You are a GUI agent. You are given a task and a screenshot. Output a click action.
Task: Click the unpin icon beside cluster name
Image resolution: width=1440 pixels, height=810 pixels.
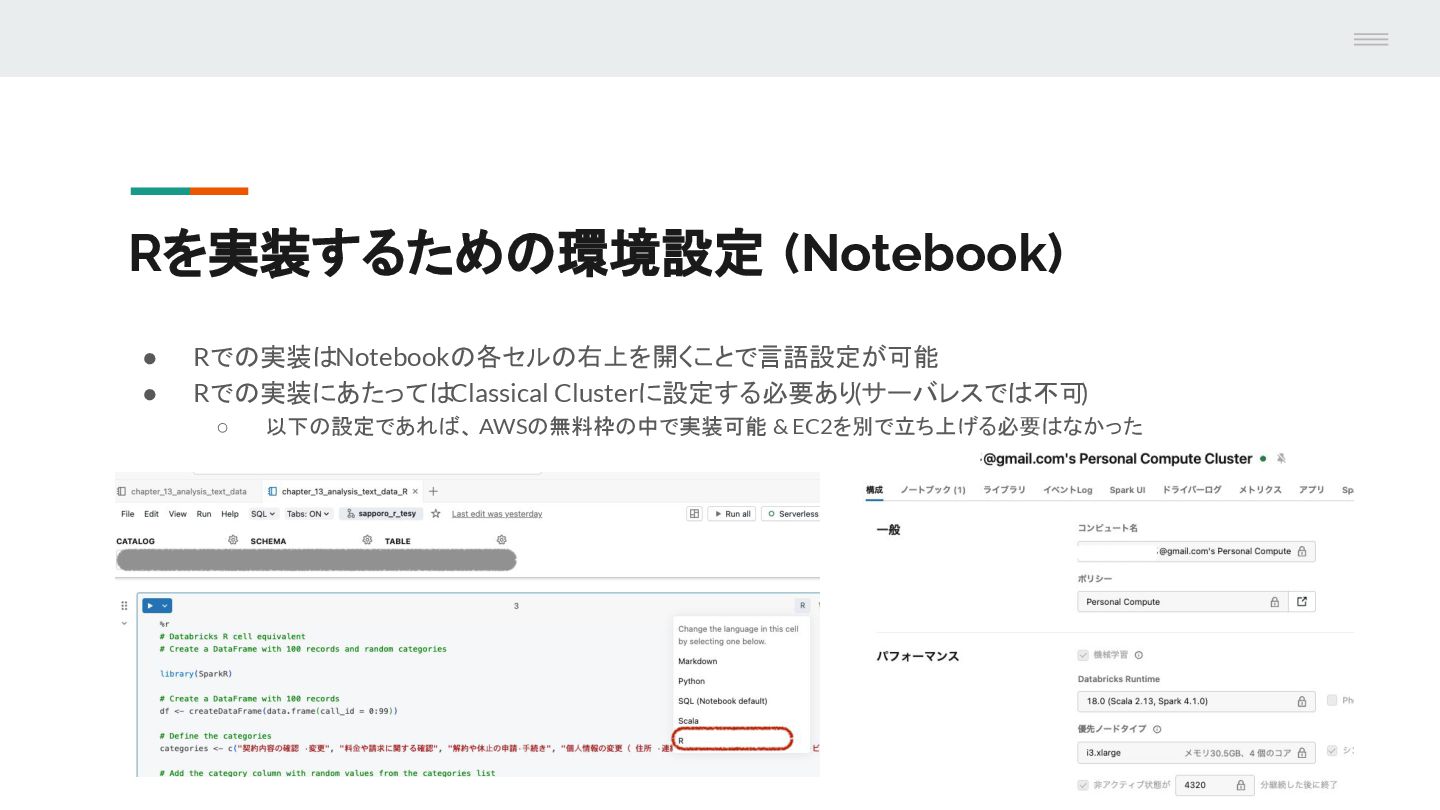point(1281,458)
